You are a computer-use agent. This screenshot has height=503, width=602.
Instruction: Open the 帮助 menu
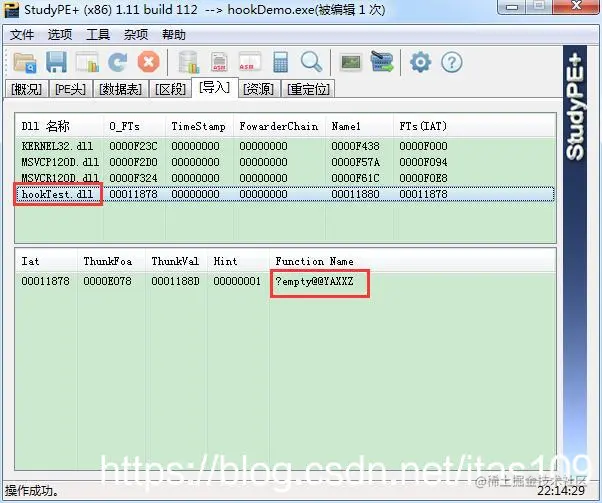174,35
